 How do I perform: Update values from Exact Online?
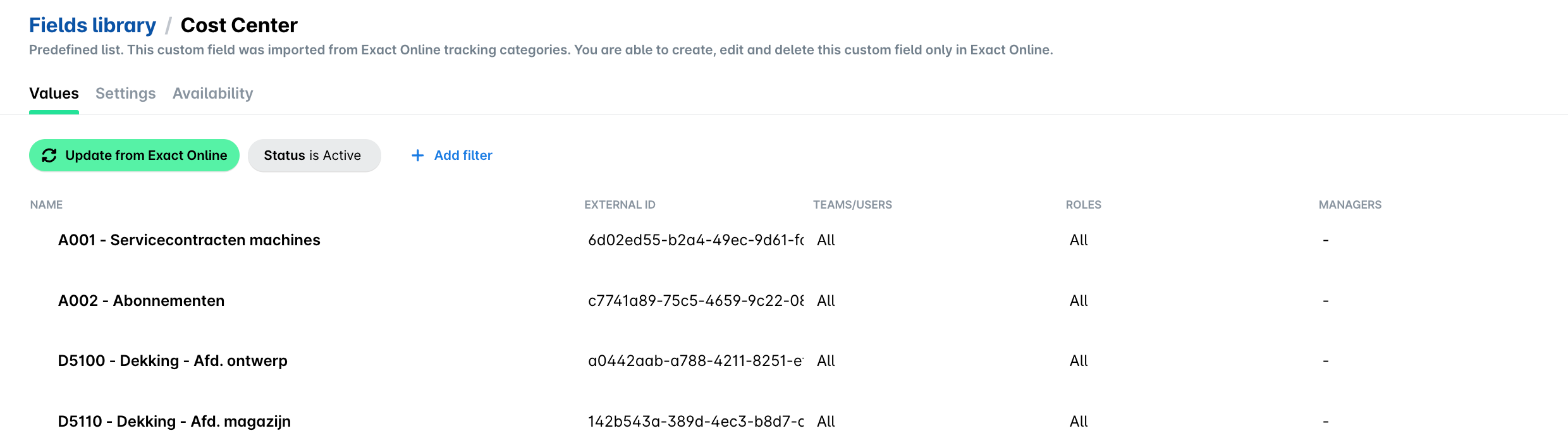pyautogui.click(x=134, y=155)
